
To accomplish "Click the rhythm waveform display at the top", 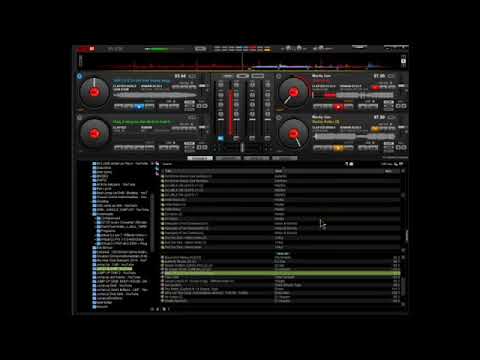I will coord(242,62).
